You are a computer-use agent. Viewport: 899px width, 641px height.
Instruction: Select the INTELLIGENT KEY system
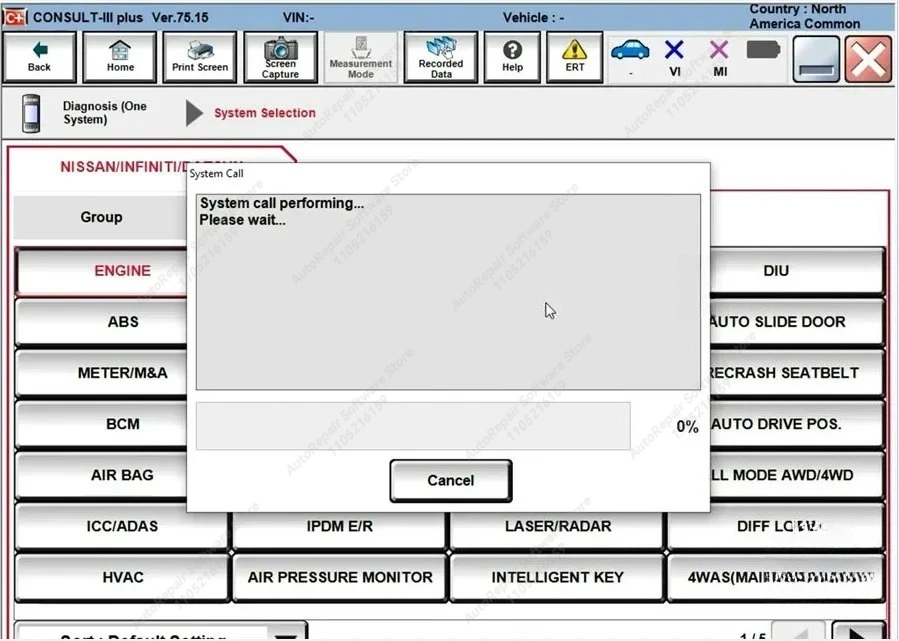pos(556,577)
